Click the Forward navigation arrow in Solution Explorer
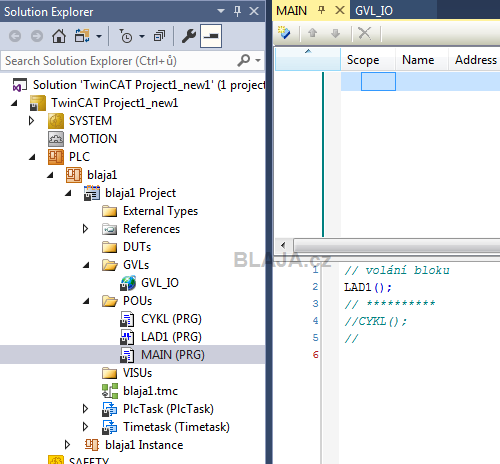This screenshot has width=500, height=464. click(x=37, y=36)
